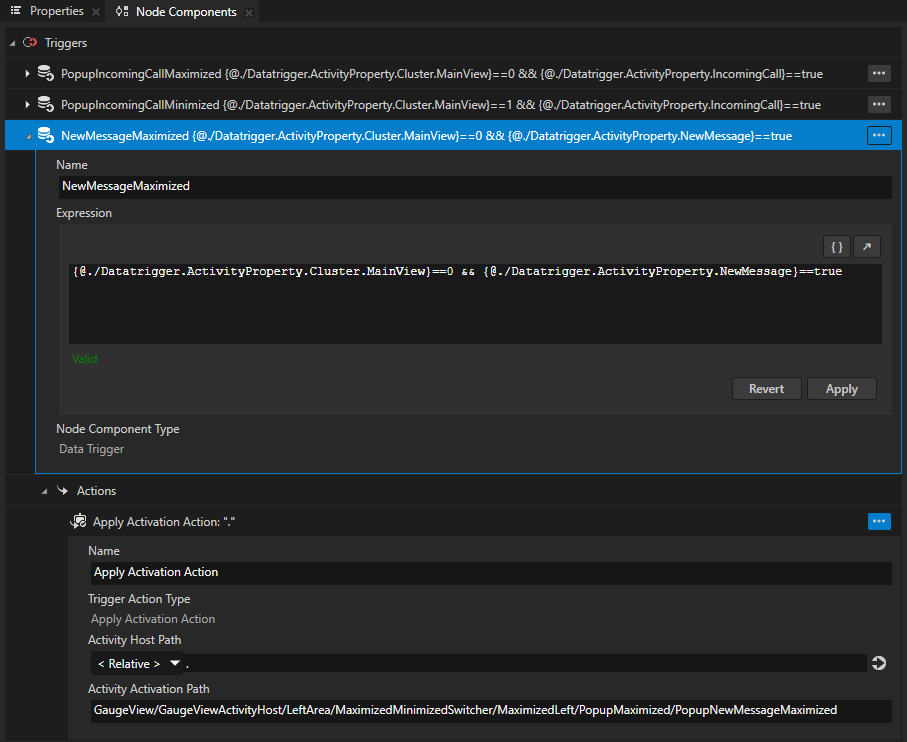Screen dimensions: 907x742
Task: Click the Node Components tab icon
Action: pyautogui.click(x=122, y=13)
